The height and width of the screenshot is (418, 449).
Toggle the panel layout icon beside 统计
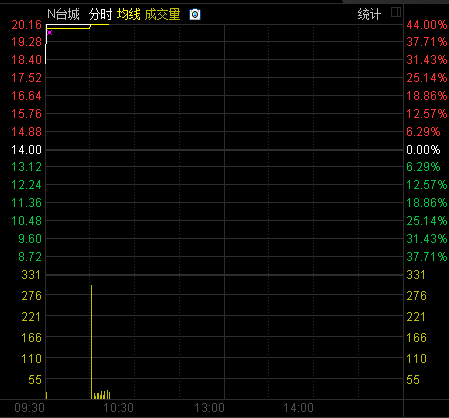click(396, 12)
